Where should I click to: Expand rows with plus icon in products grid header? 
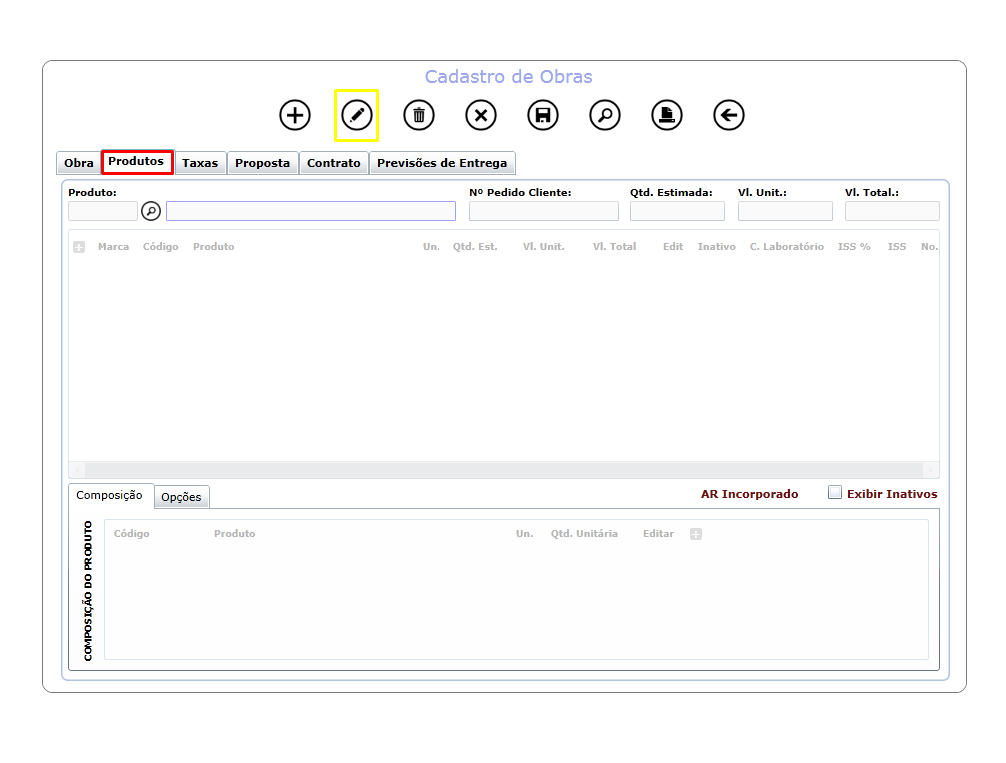[79, 247]
